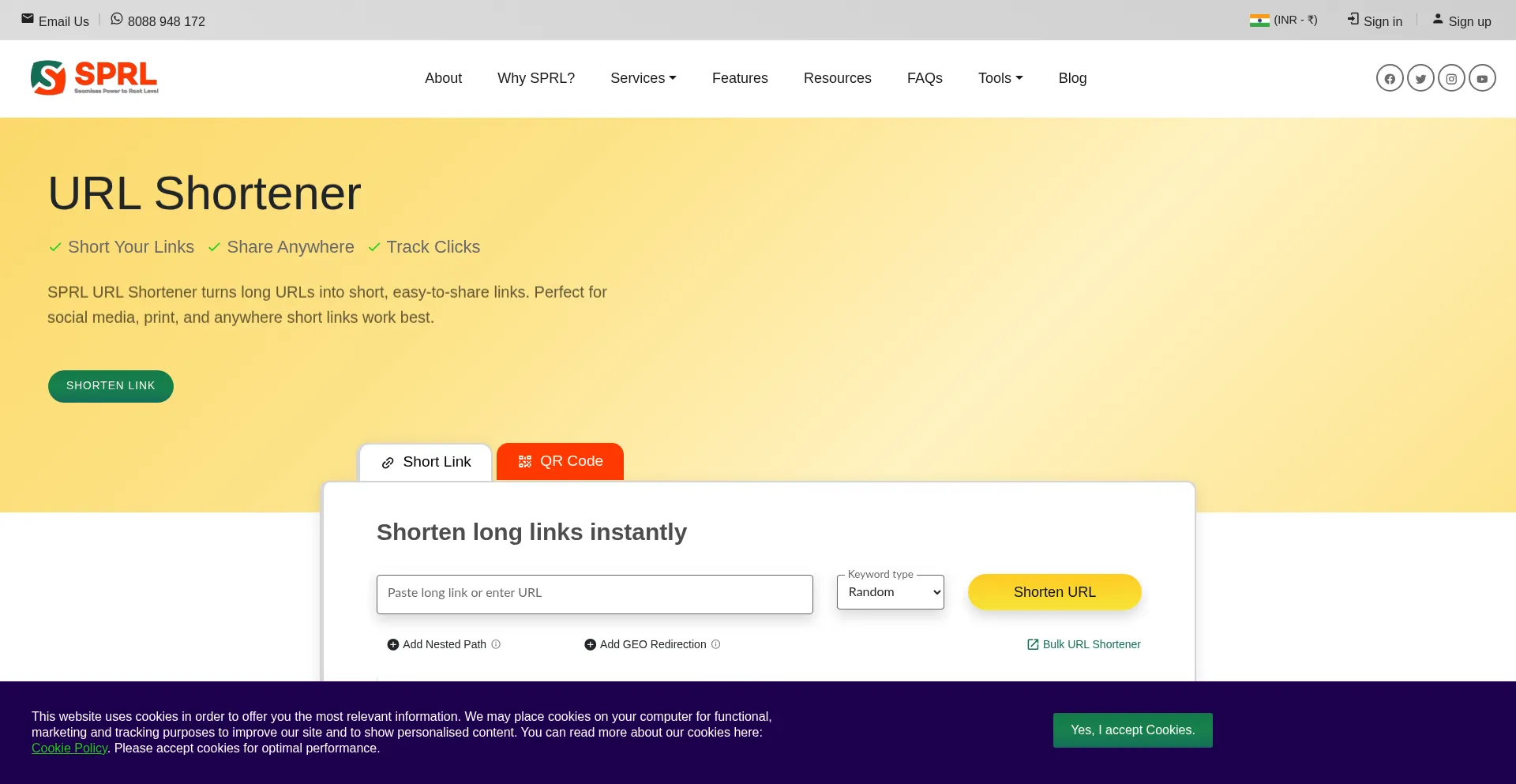Click the info icon beside Add GEO Redirection
The height and width of the screenshot is (784, 1516).
click(716, 644)
